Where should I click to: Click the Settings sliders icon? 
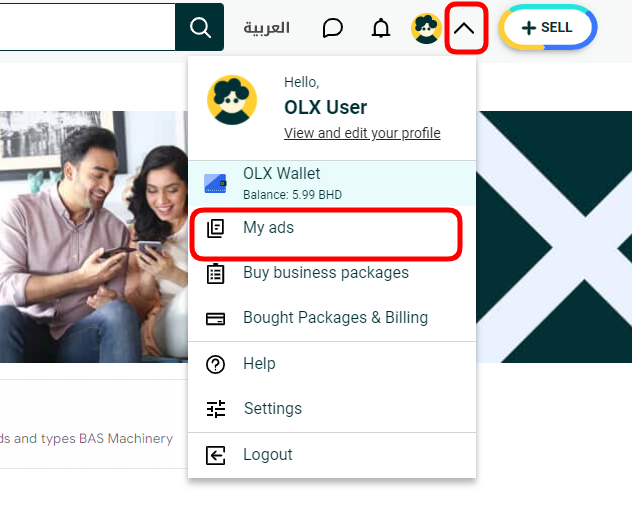pos(216,409)
